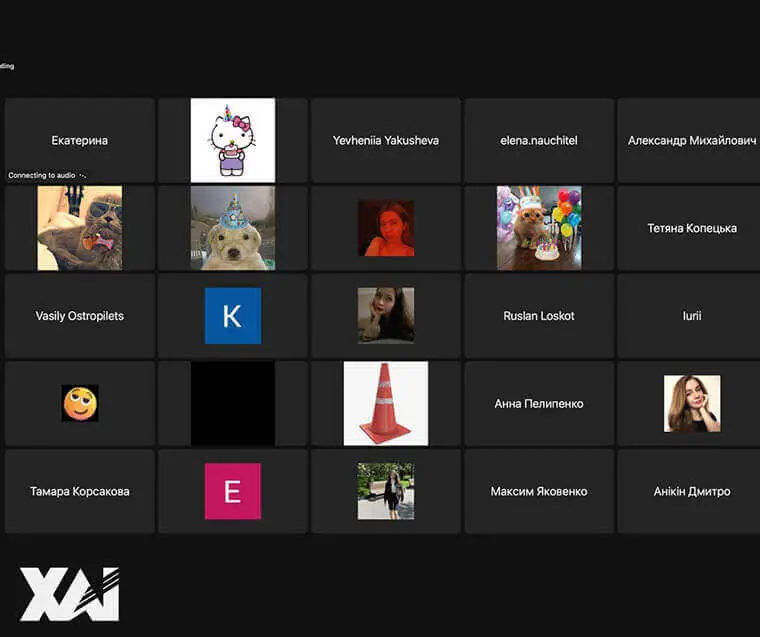Viewport: 760px width, 637px height.
Task: Select the Тетяна Копецька participant tile
Action: (690, 228)
